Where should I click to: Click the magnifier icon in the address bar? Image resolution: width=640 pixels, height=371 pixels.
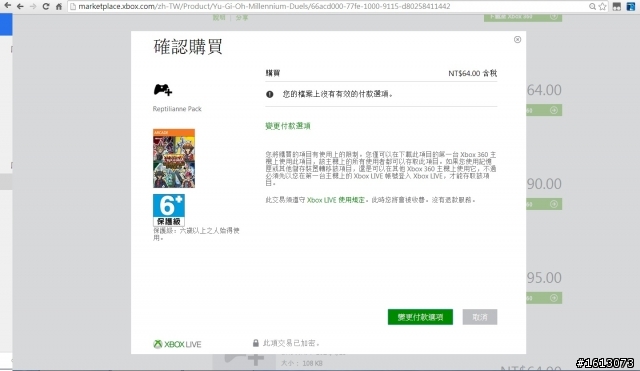592,6
